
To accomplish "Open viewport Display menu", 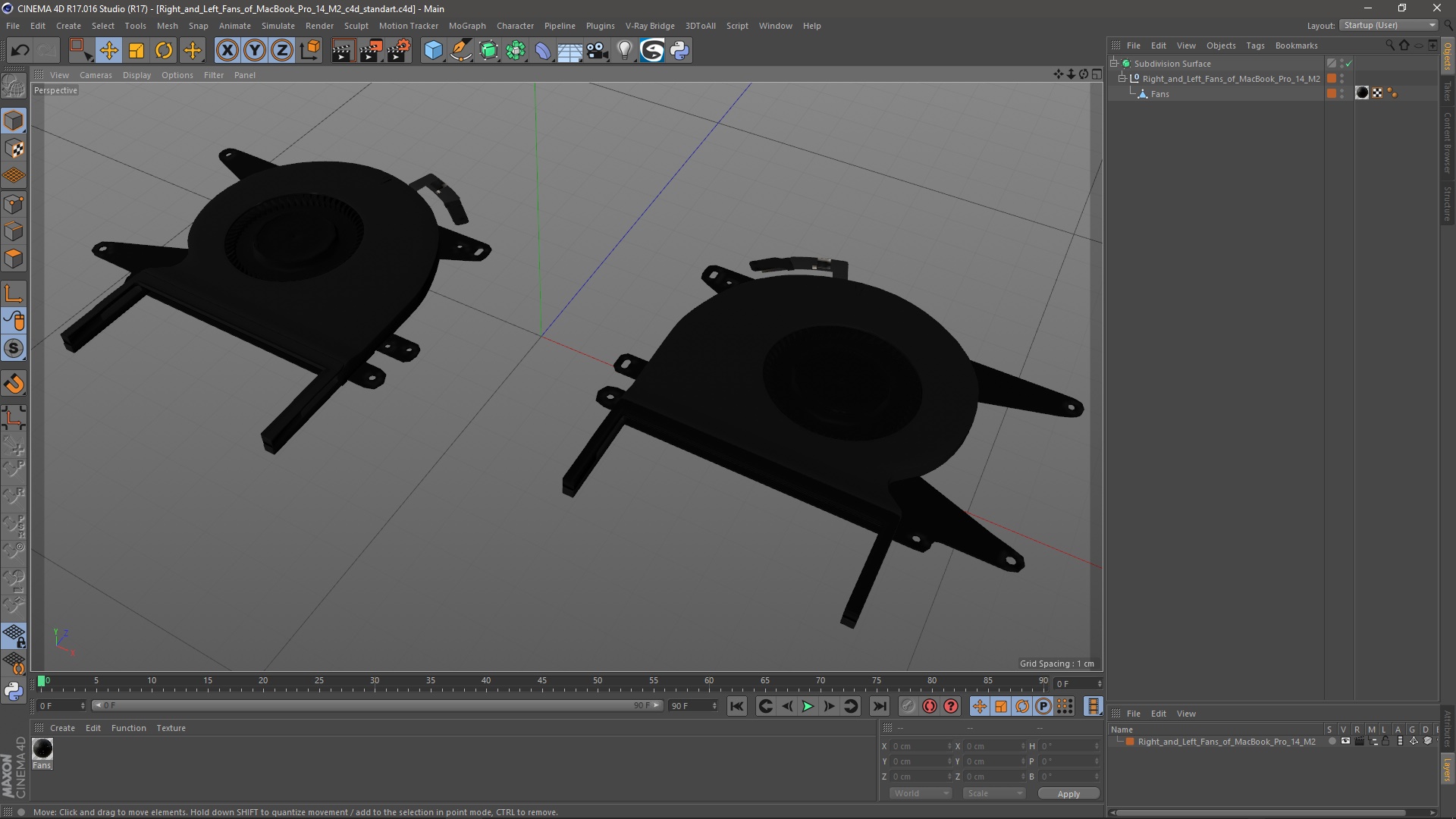I will (136, 75).
